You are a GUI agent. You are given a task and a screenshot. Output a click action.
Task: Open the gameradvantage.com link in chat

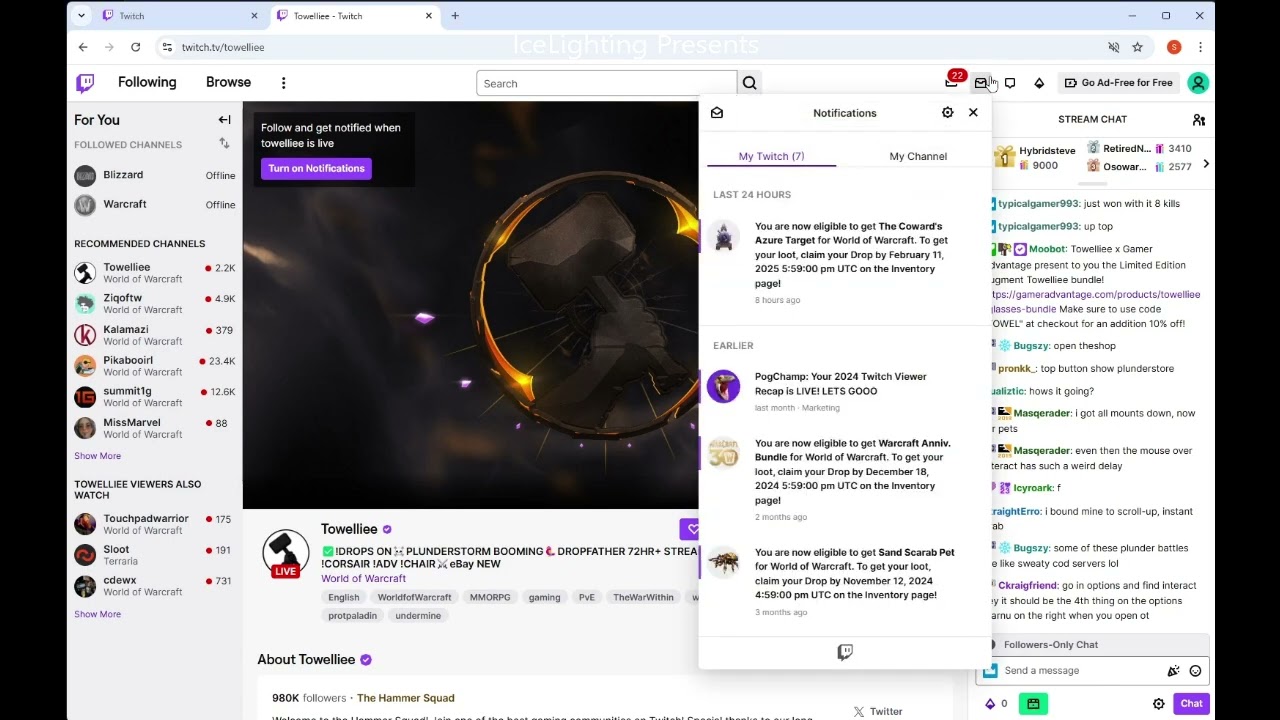pyautogui.click(x=1095, y=302)
